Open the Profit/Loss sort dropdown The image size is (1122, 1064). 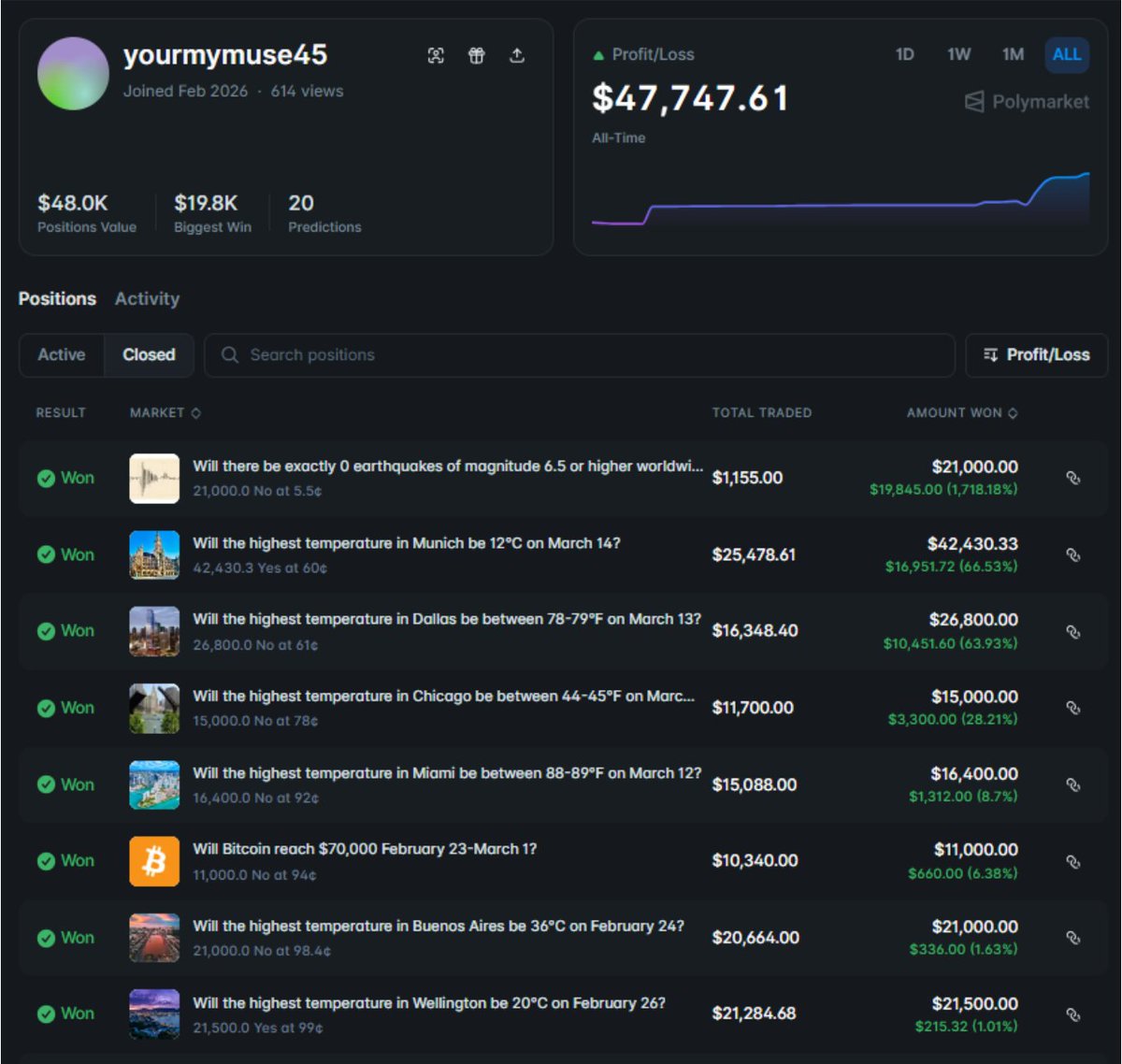pyautogui.click(x=1036, y=355)
